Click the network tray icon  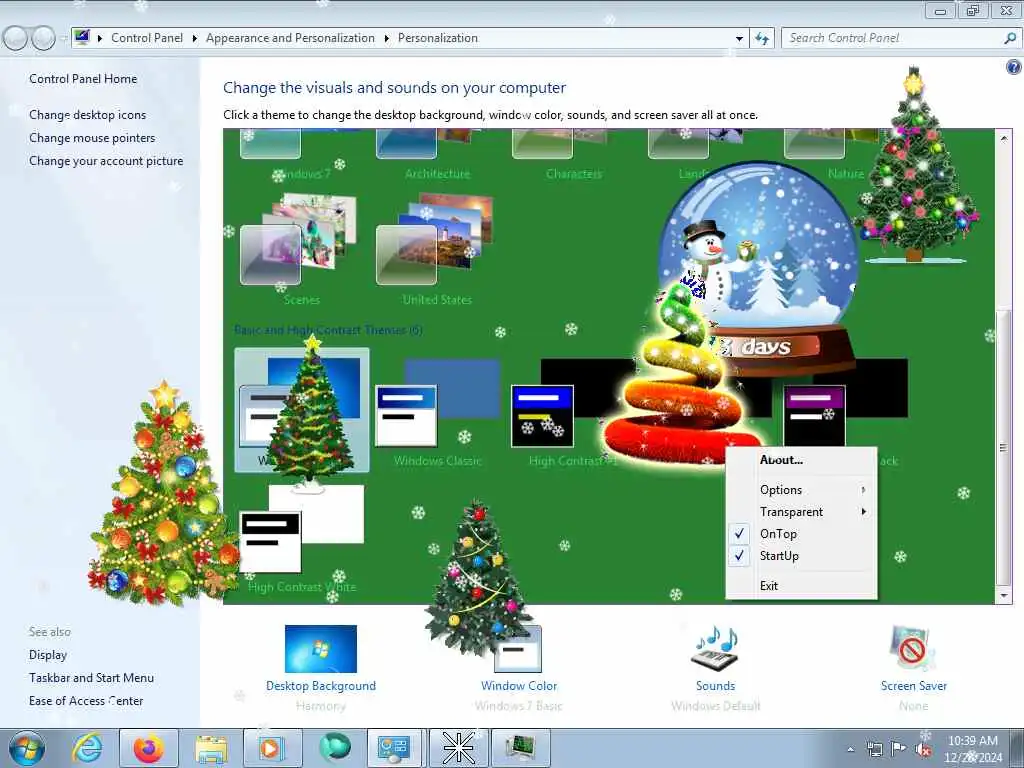[x=874, y=749]
